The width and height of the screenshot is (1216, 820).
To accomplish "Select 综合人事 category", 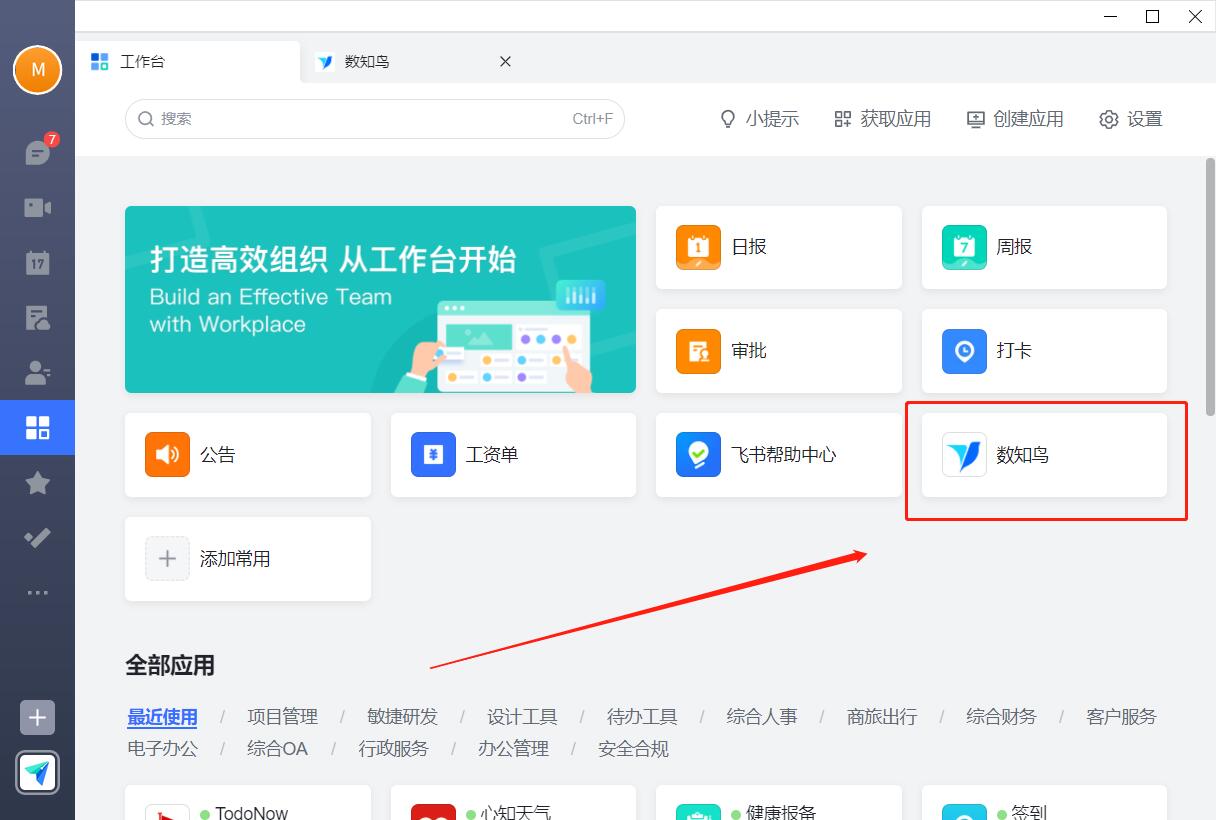I will click(x=762, y=717).
